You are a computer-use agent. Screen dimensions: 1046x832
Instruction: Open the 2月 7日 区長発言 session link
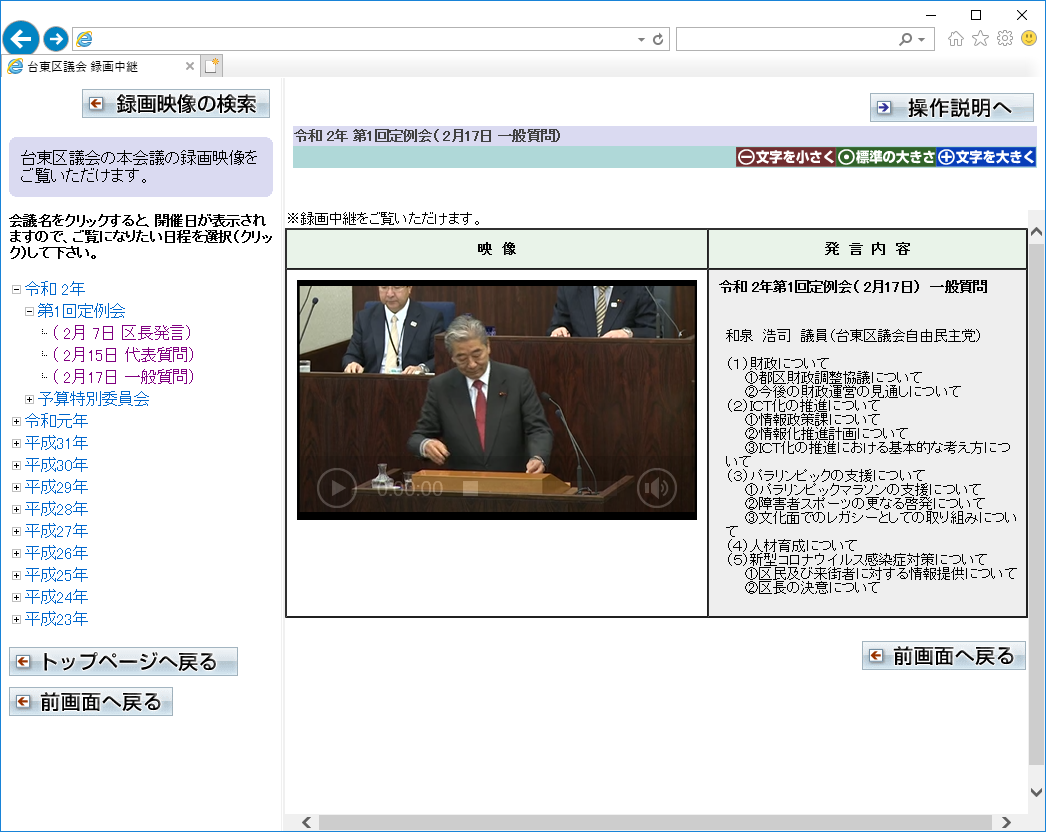[x=122, y=333]
